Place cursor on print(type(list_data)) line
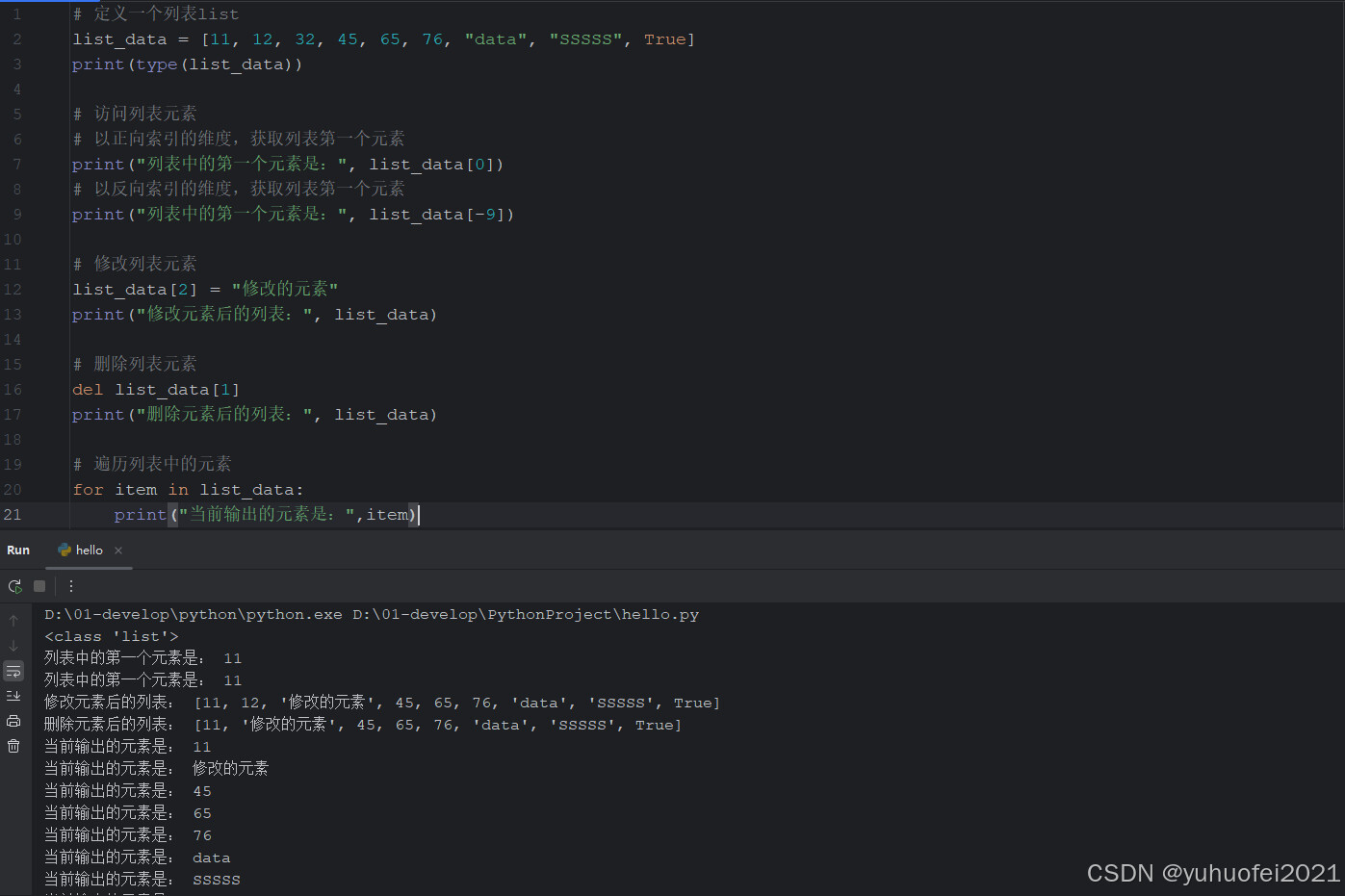This screenshot has width=1345, height=896. coord(188,64)
